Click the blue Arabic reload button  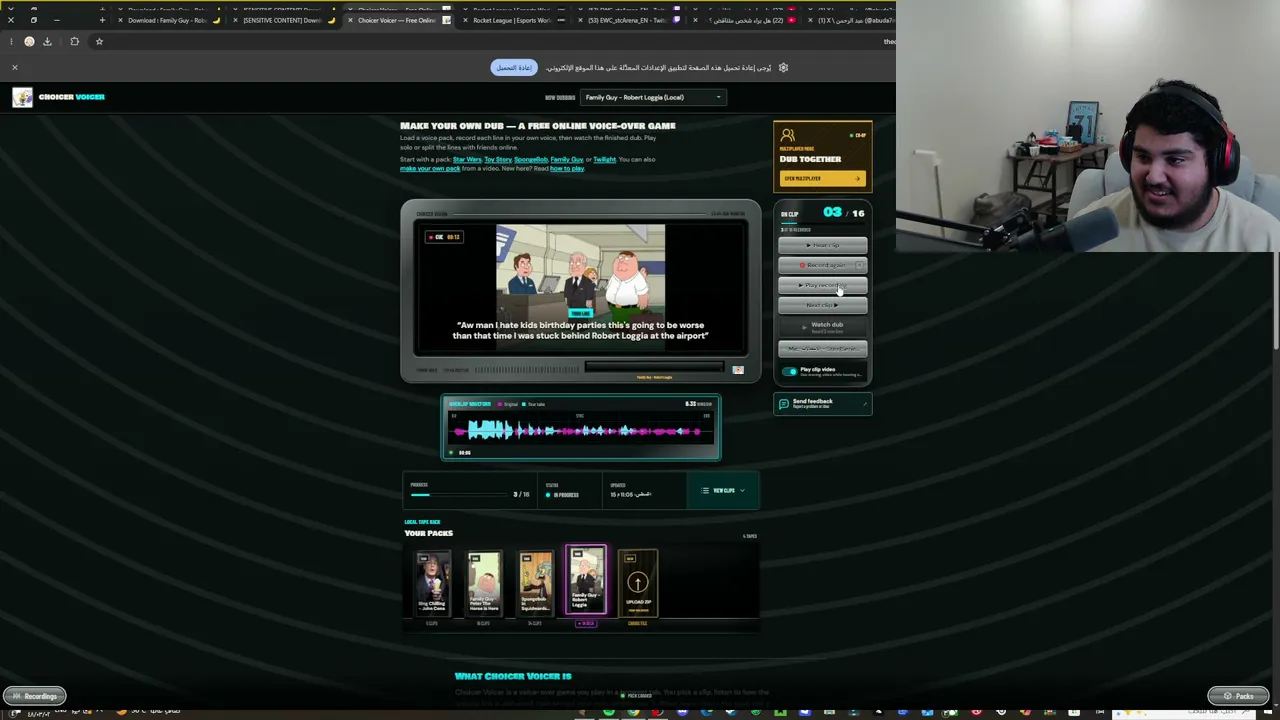tap(514, 68)
